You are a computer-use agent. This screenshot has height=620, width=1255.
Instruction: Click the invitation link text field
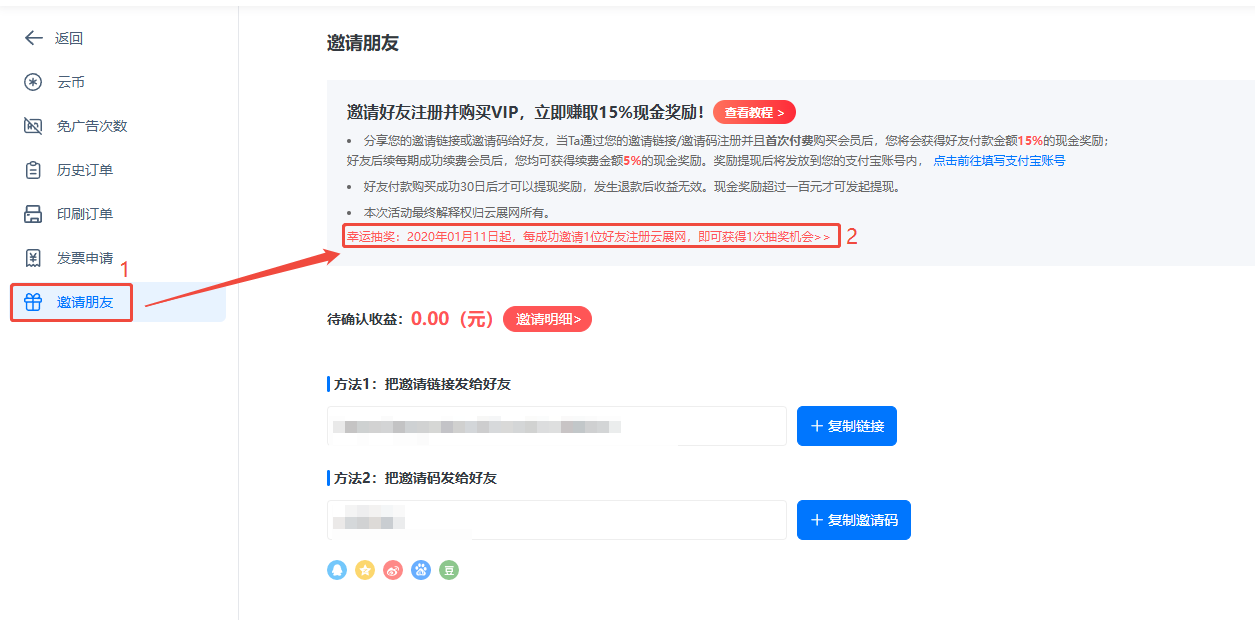pos(556,426)
